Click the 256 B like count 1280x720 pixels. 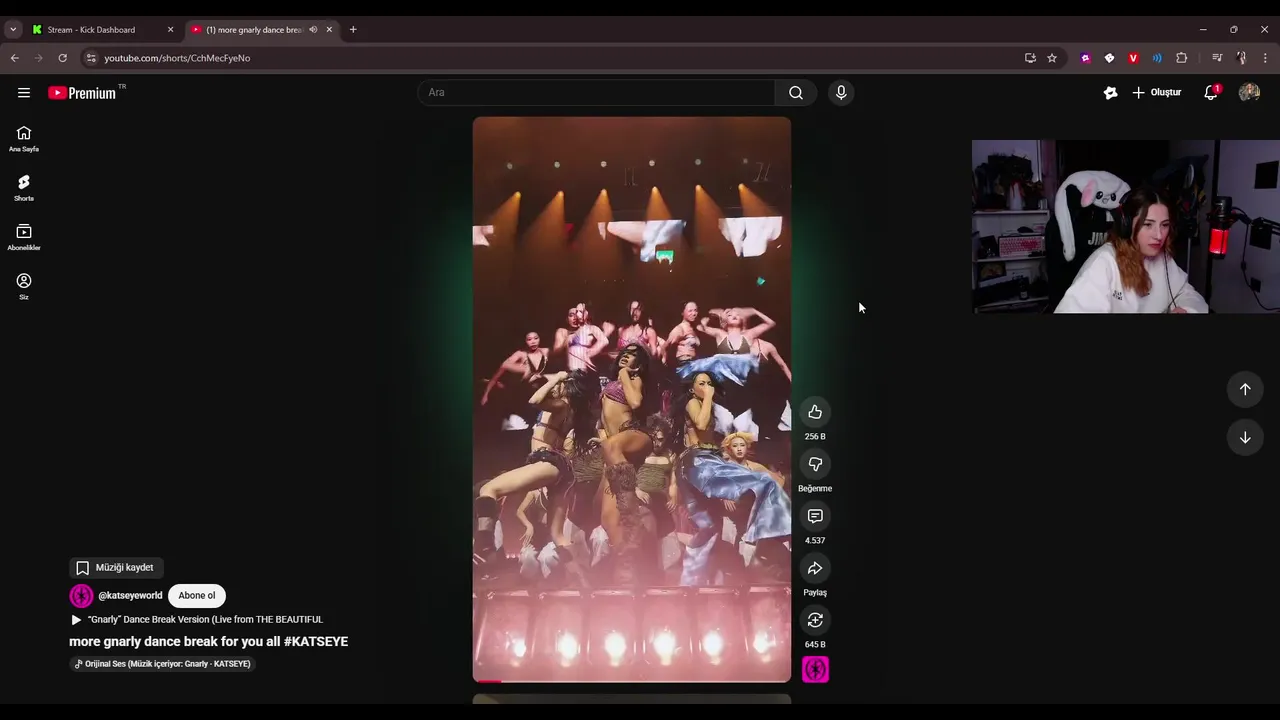click(x=815, y=437)
